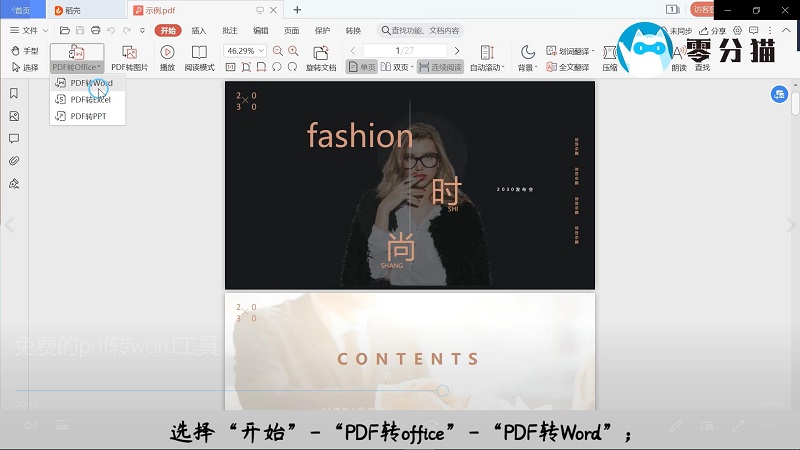Click the fit page icon
Viewport: 800px width, 450px height.
[x=246, y=67]
